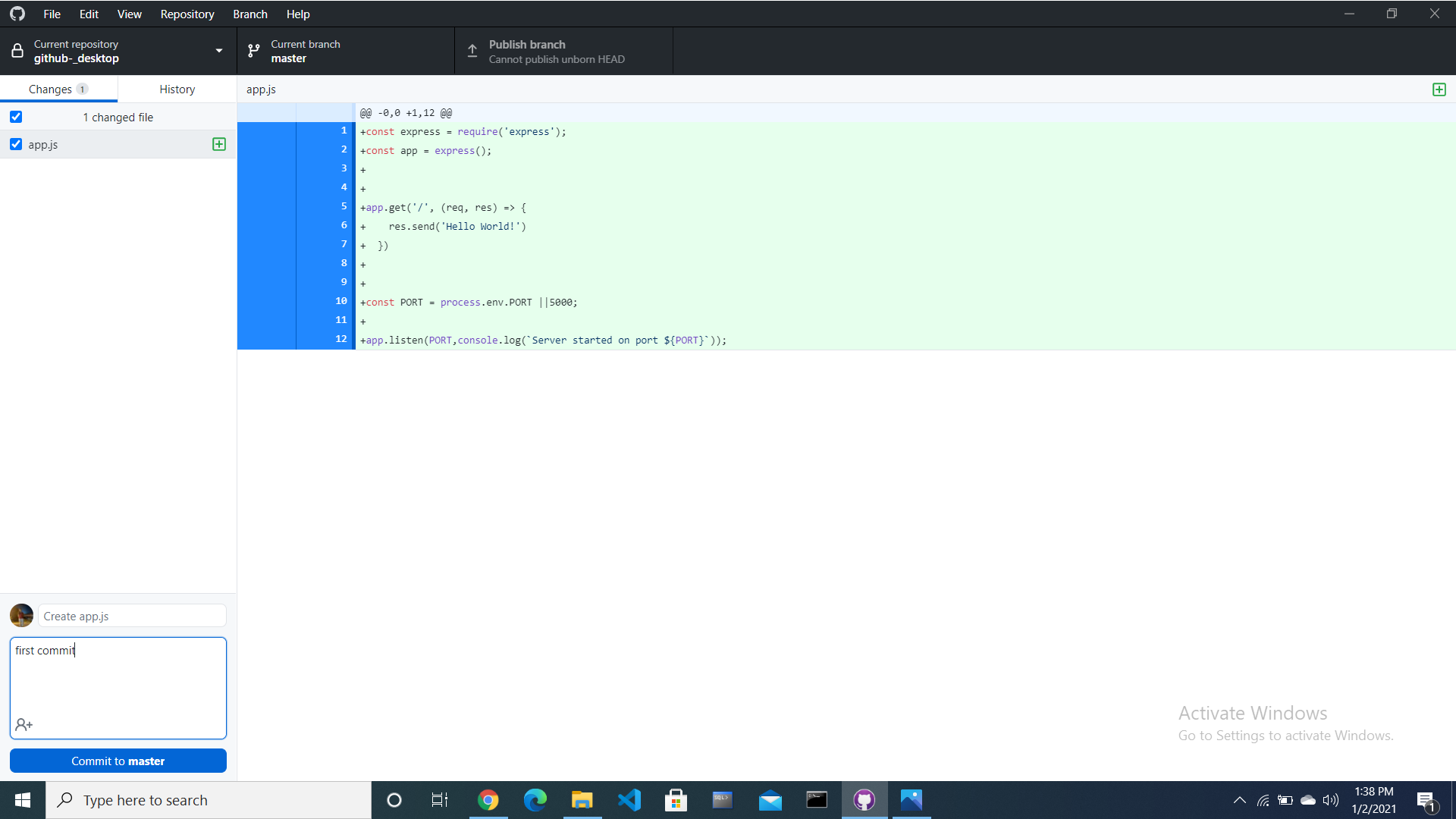Click the new file addition icon top right
The width and height of the screenshot is (1456, 819).
[x=1439, y=89]
